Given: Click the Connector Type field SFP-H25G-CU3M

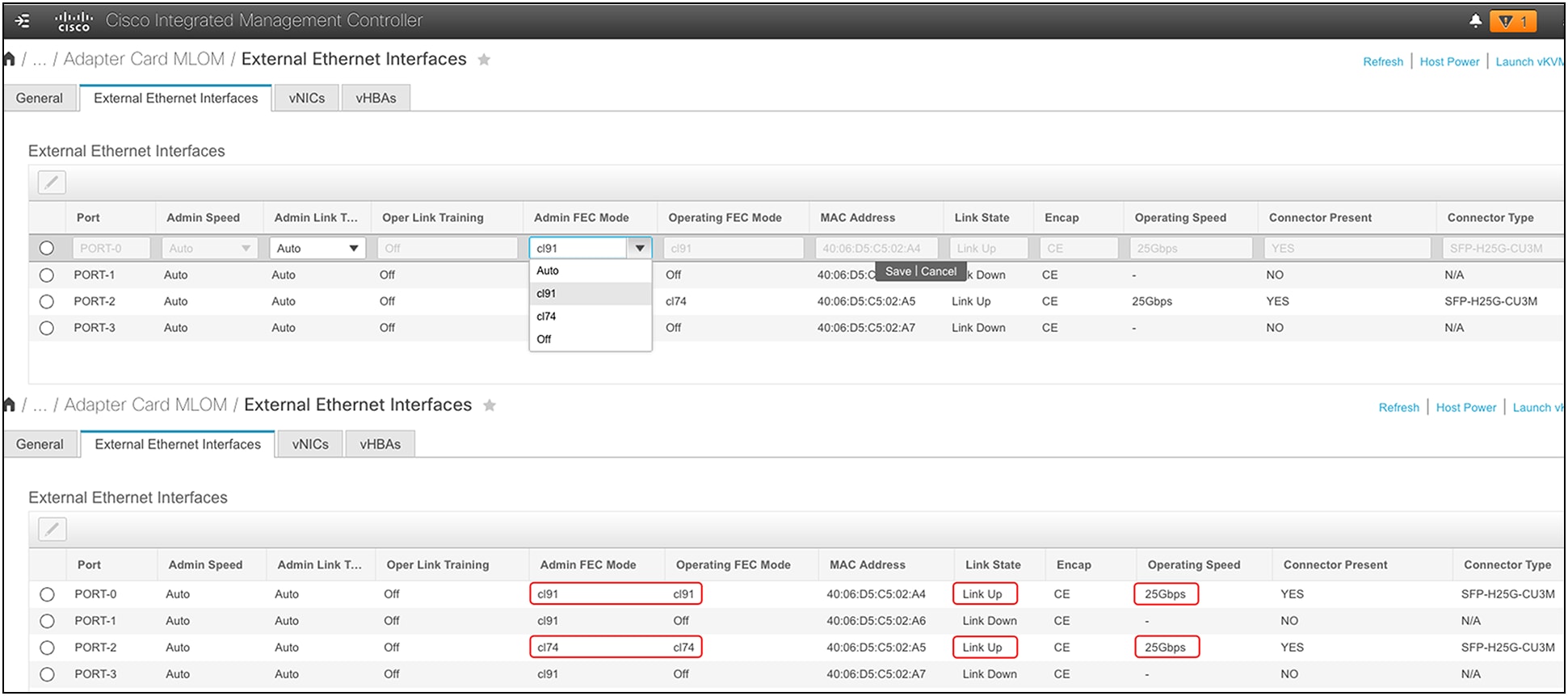Looking at the screenshot, I should 1503,249.
